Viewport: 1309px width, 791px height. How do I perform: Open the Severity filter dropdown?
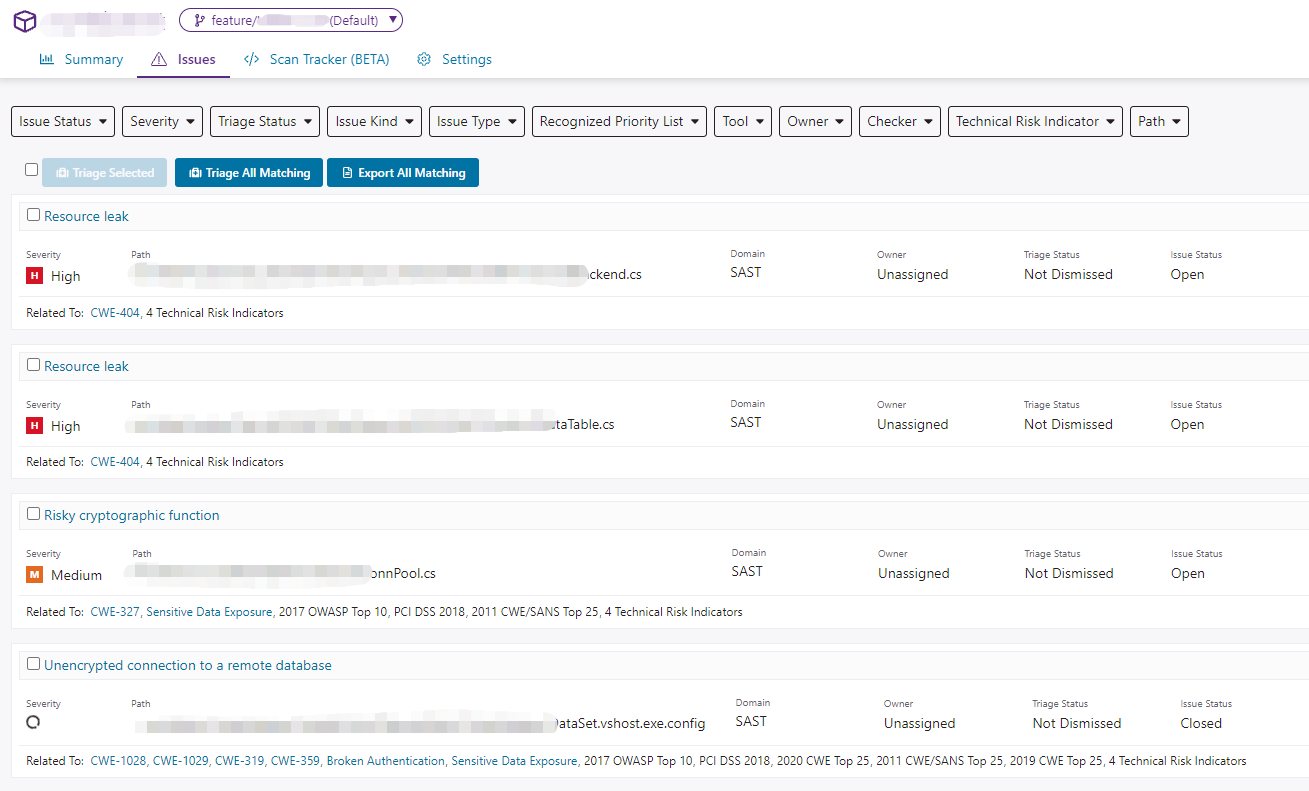click(163, 122)
